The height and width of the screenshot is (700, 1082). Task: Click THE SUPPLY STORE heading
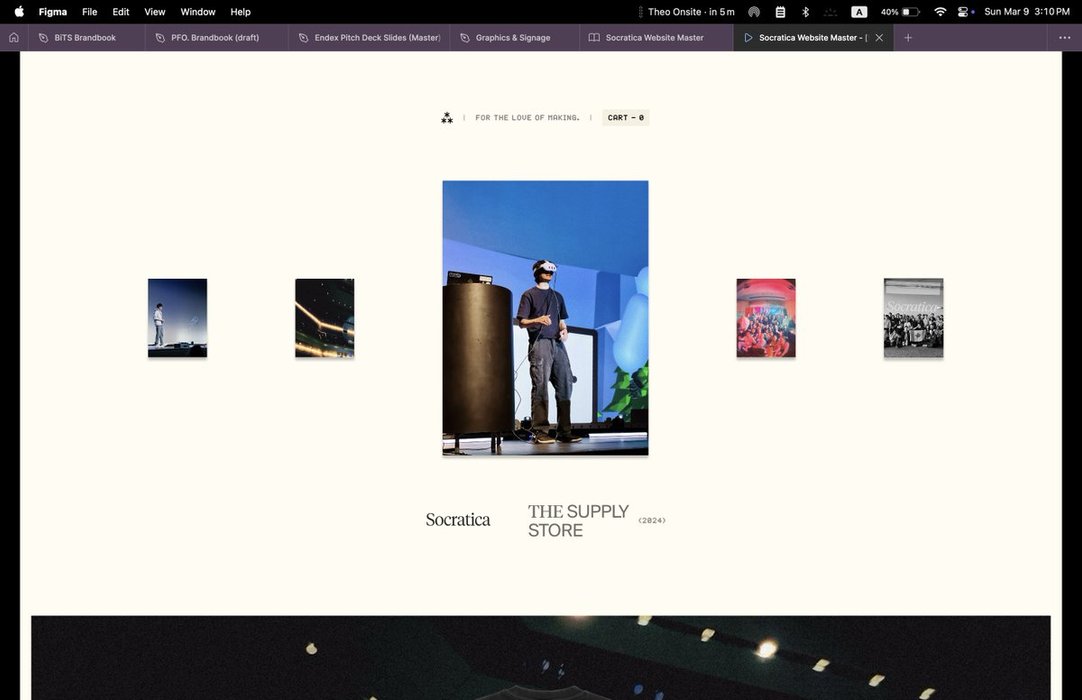click(x=578, y=521)
